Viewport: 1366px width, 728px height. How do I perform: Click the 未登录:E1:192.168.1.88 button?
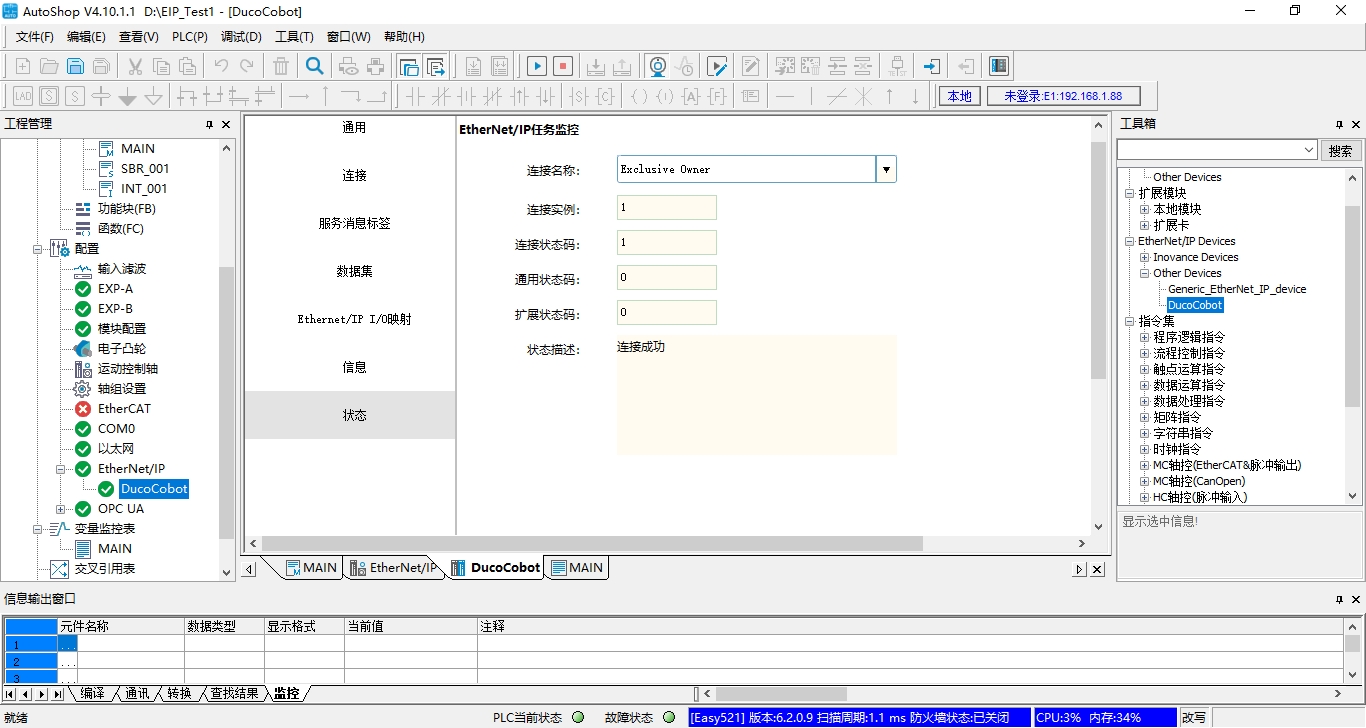click(1063, 96)
